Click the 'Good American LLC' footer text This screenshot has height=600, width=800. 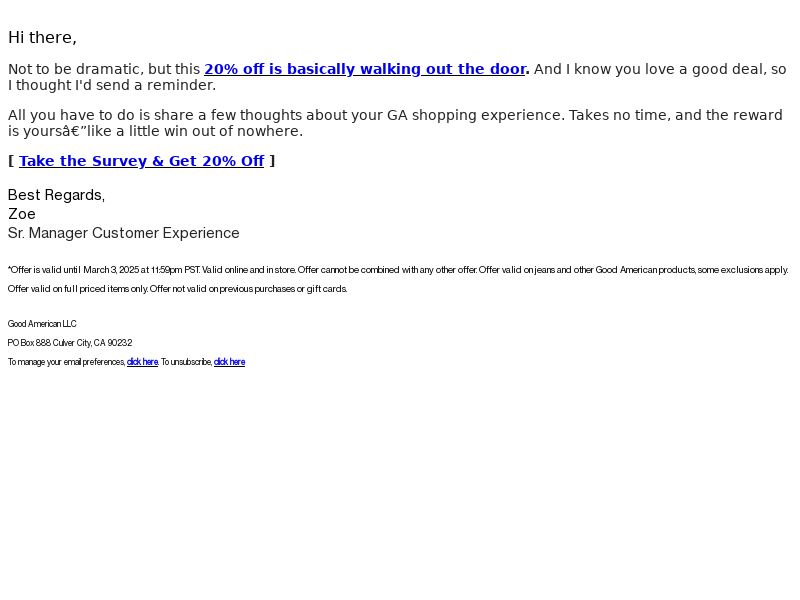(x=42, y=324)
